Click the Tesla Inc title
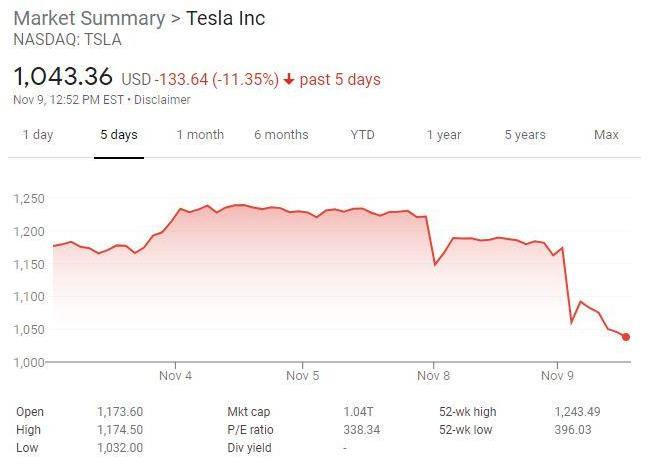 (x=226, y=19)
